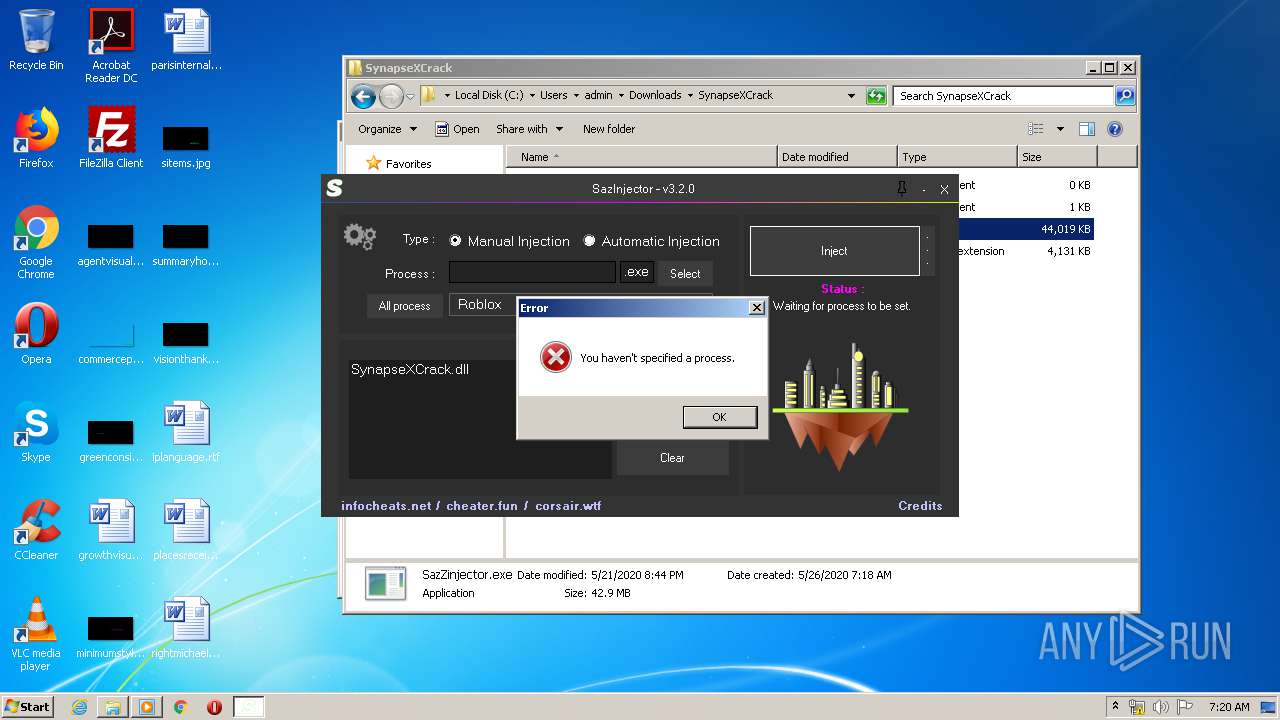Click SazZinjector.exe thumbnail in details pane
The image size is (1280, 720).
(385, 583)
